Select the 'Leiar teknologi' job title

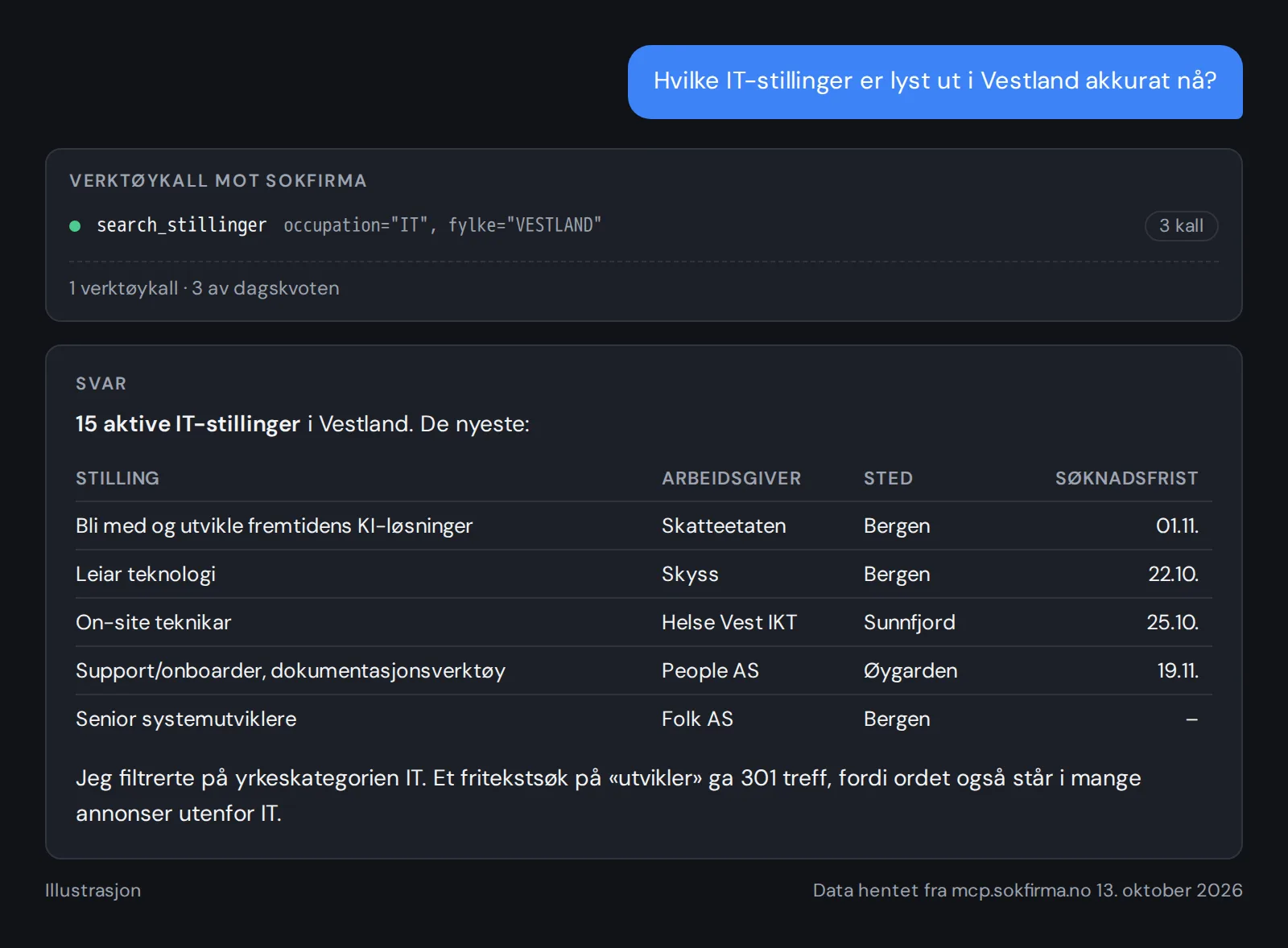click(146, 574)
